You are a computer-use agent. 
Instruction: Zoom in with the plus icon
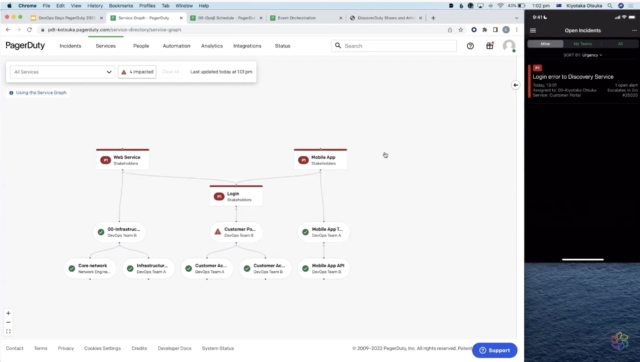coord(8,313)
